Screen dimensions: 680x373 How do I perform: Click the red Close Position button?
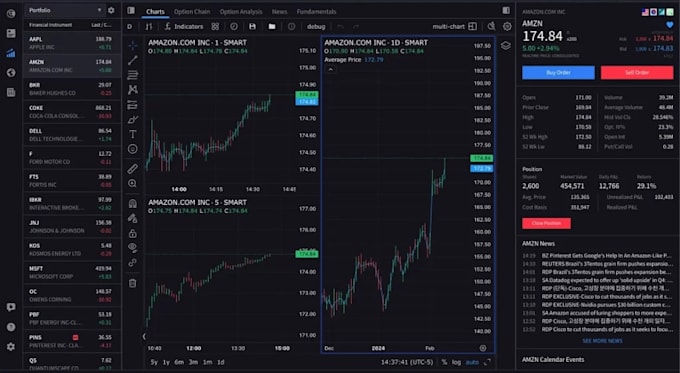546,223
